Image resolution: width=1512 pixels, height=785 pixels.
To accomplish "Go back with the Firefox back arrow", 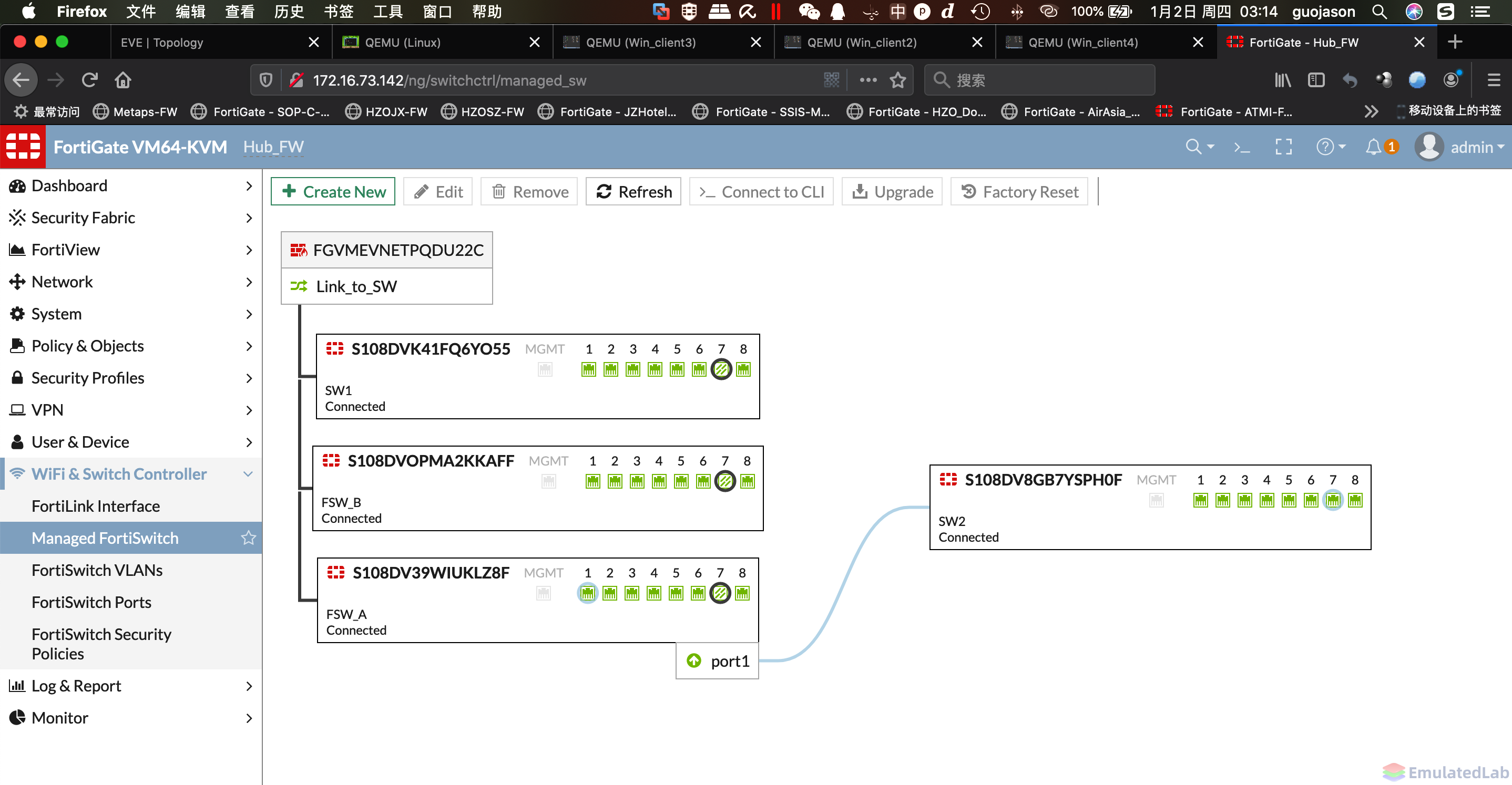I will point(21,80).
